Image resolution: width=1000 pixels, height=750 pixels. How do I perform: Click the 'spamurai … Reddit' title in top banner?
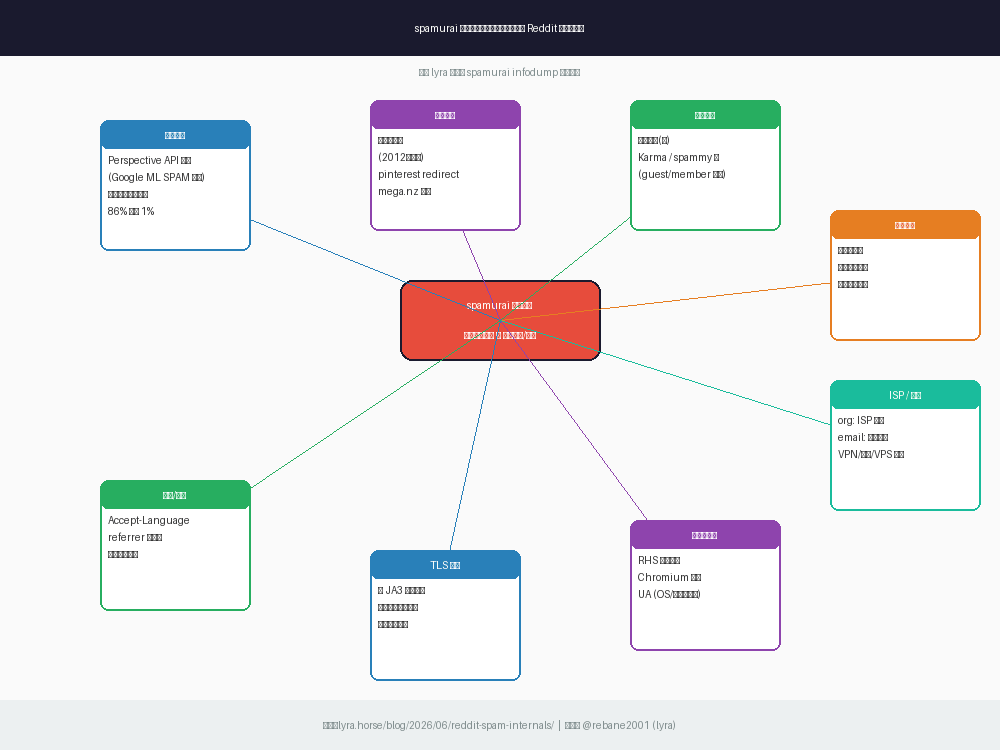tap(499, 28)
